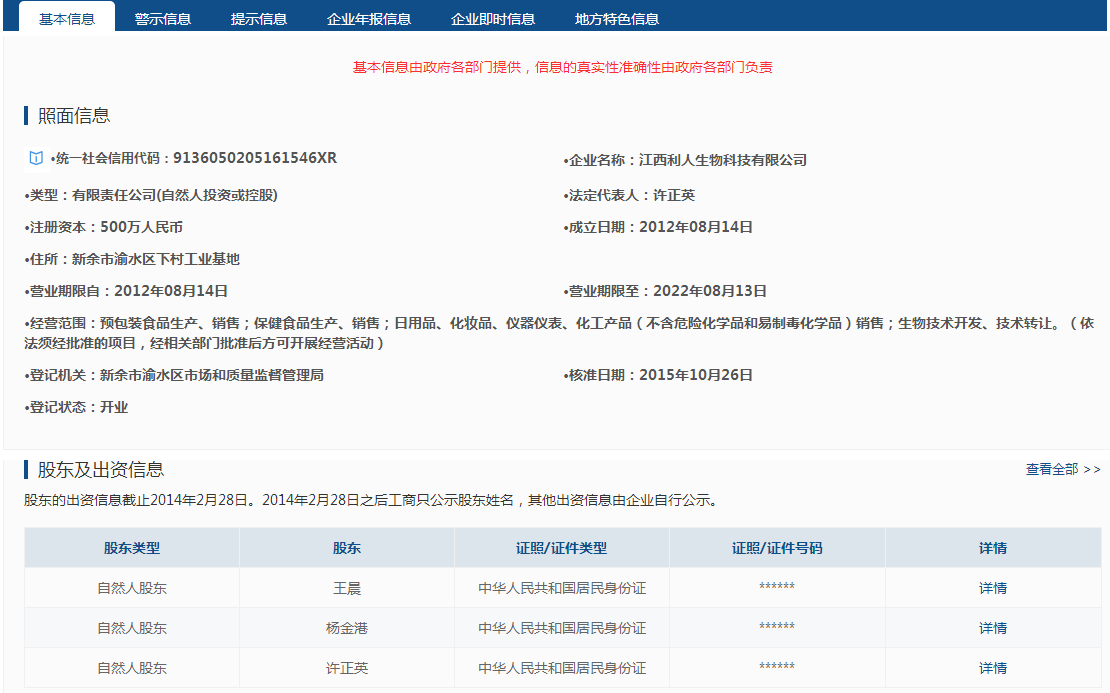The width and height of the screenshot is (1110, 693).
Task: Click ID type 中华人民共和国居民身份证 in 王晨 row
Action: click(562, 588)
